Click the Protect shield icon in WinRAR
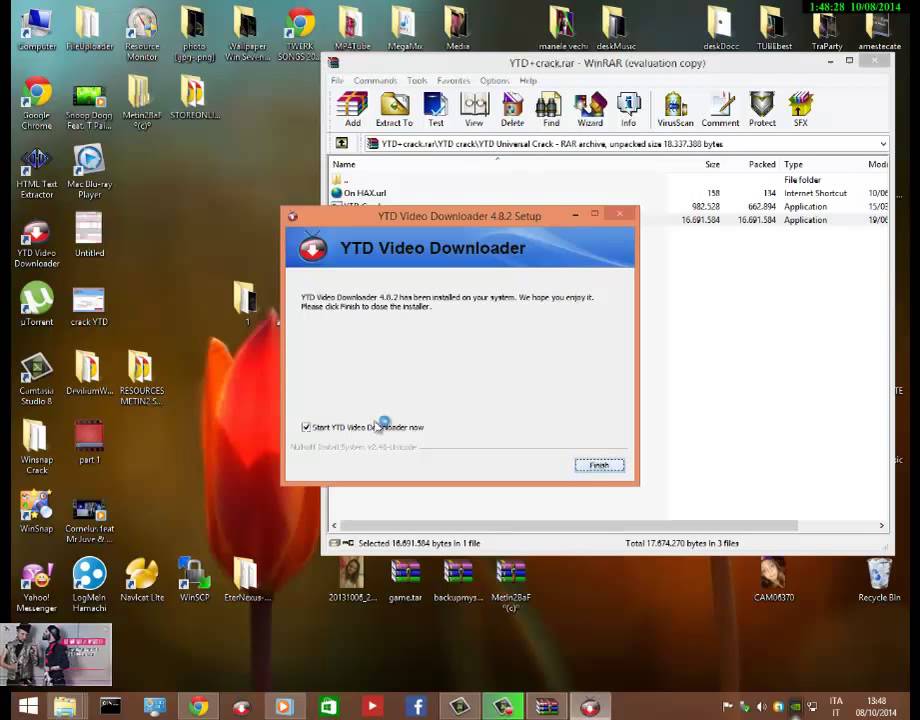The image size is (920, 720). pyautogui.click(x=762, y=110)
